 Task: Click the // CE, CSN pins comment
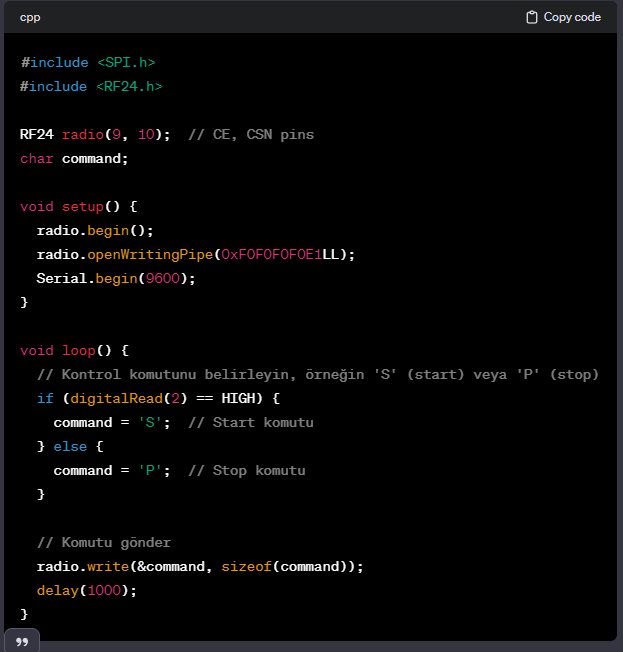coord(251,134)
